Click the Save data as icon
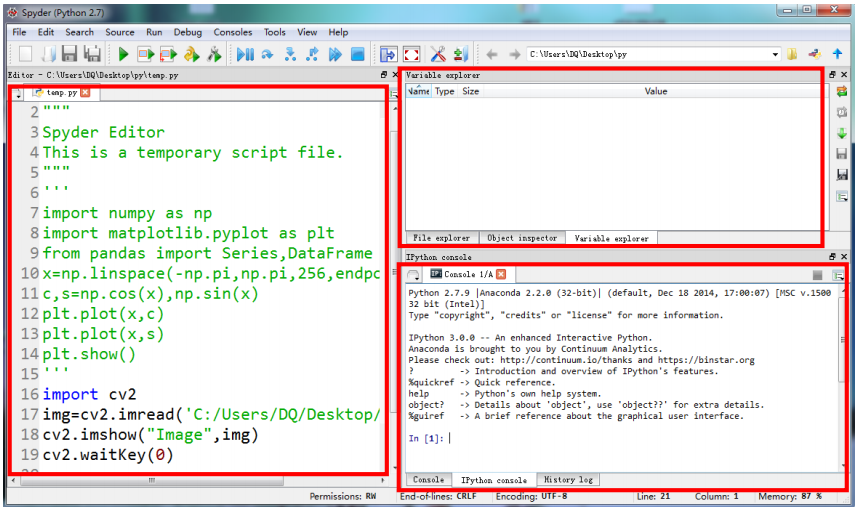This screenshot has height=510, width=857. point(842,174)
